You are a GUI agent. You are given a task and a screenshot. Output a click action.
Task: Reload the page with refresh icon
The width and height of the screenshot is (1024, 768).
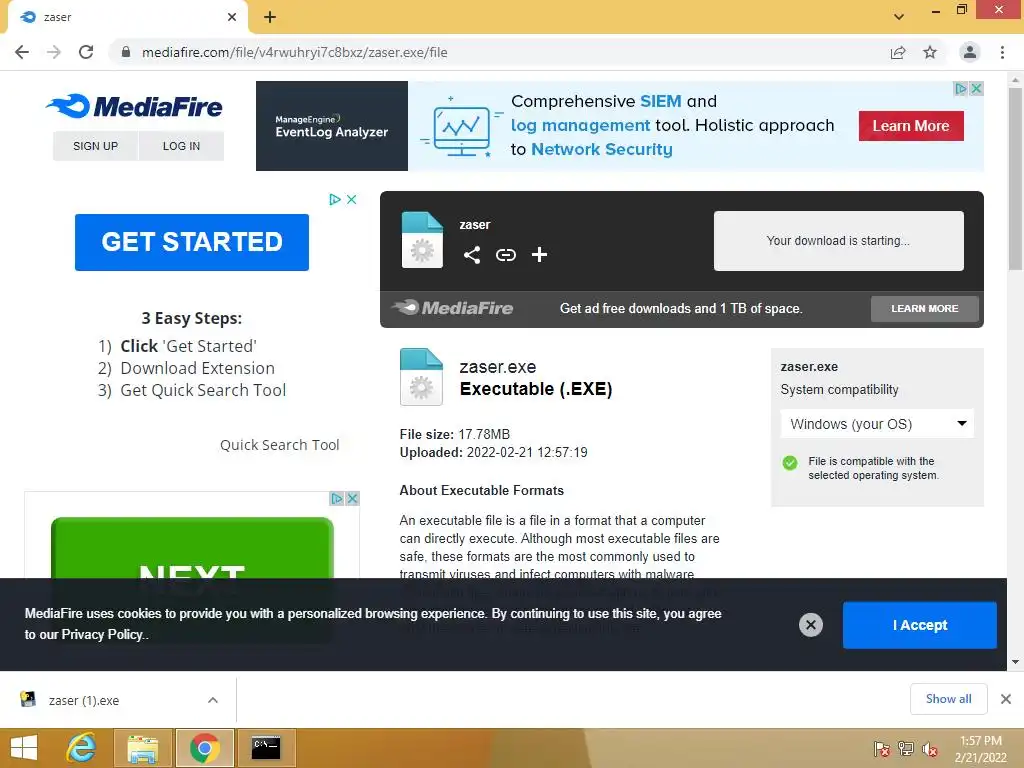click(86, 52)
